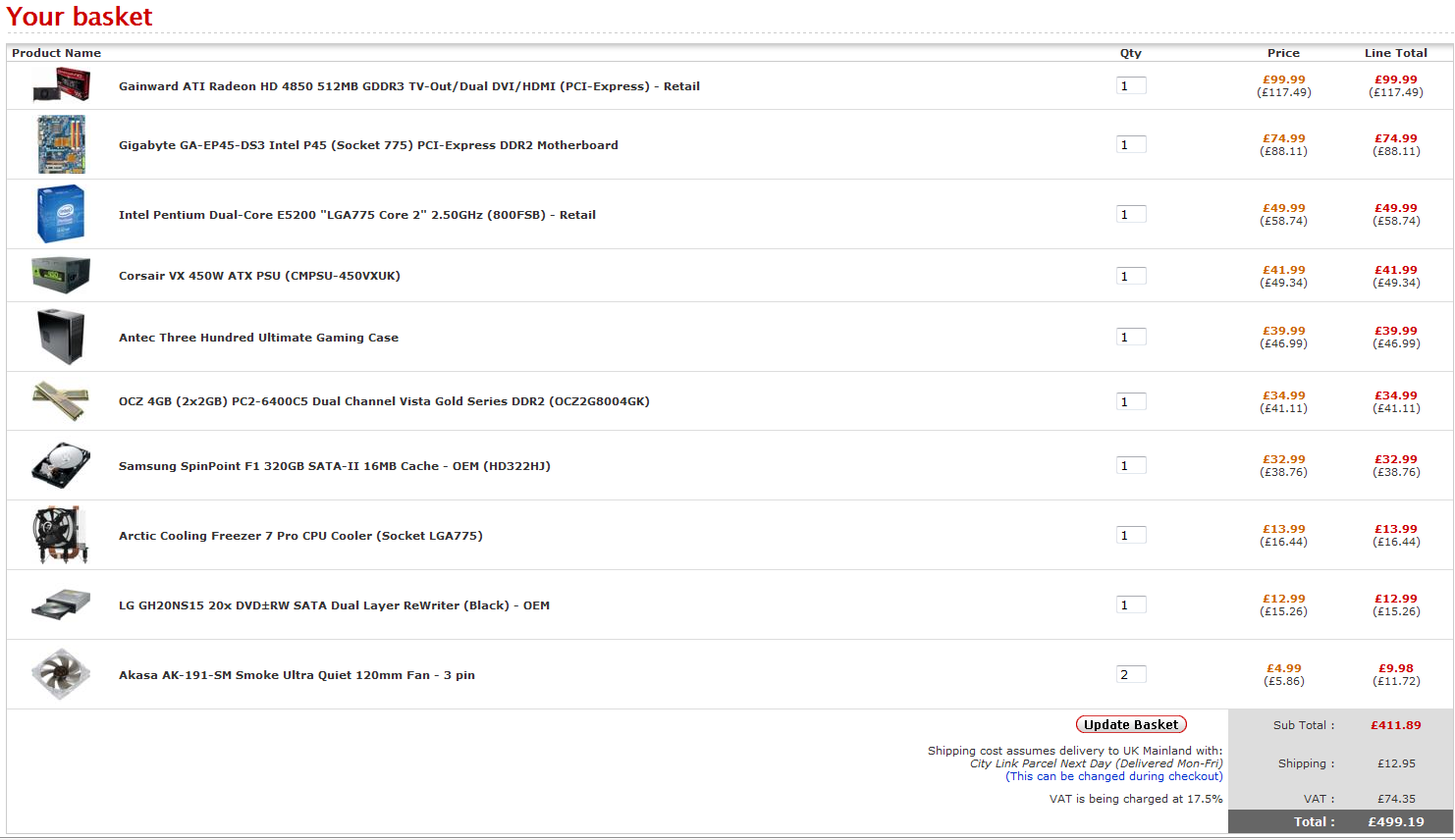Screen dimensions: 1455x840
Task: Click the OCZ 4GB RAM sticks thumbnail
Action: pos(61,400)
